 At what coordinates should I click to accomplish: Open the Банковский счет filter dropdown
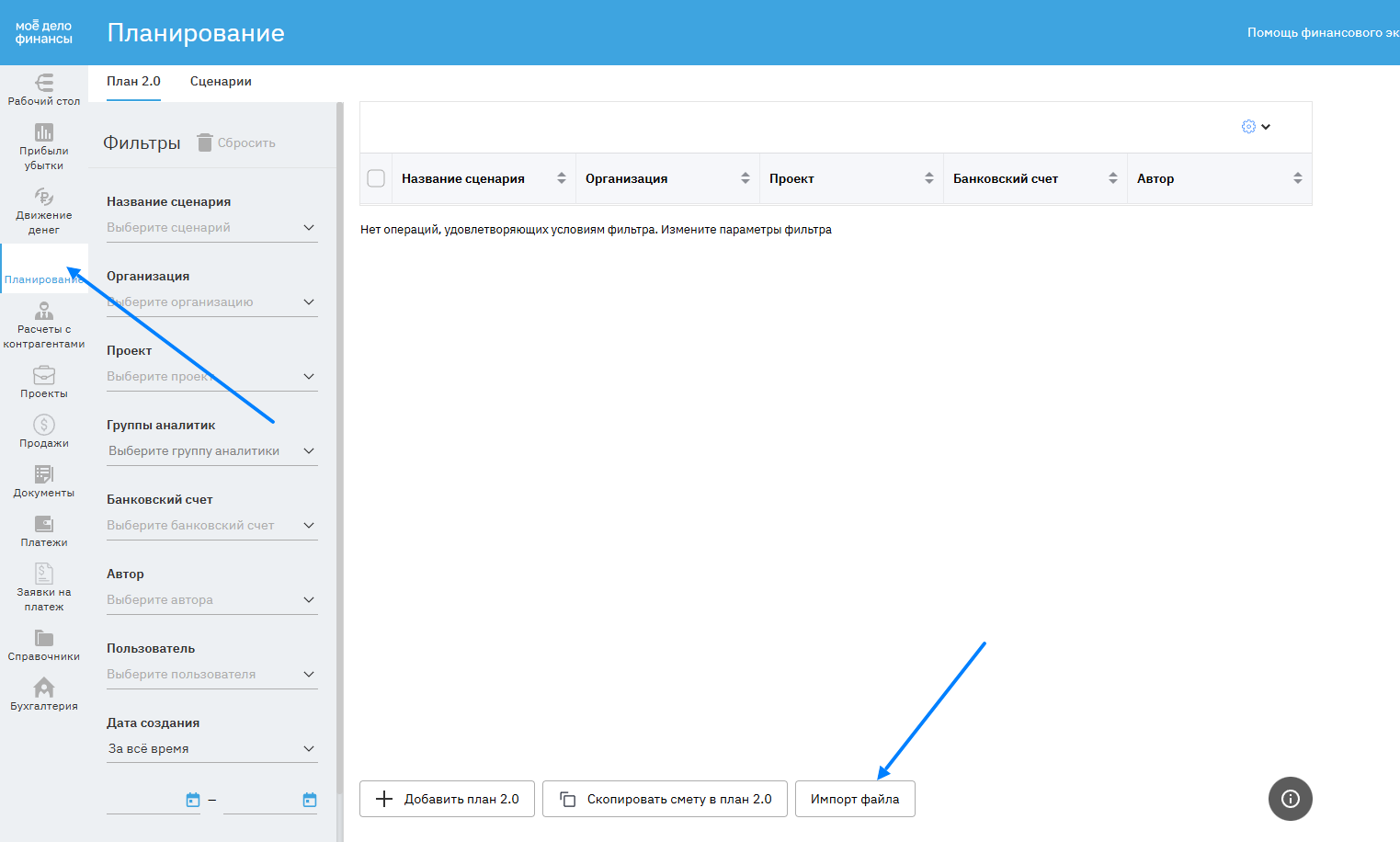(x=212, y=526)
